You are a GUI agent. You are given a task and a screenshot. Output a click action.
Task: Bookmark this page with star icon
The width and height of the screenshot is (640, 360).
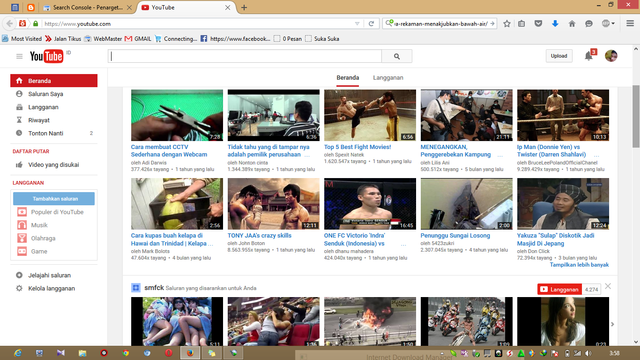507,24
